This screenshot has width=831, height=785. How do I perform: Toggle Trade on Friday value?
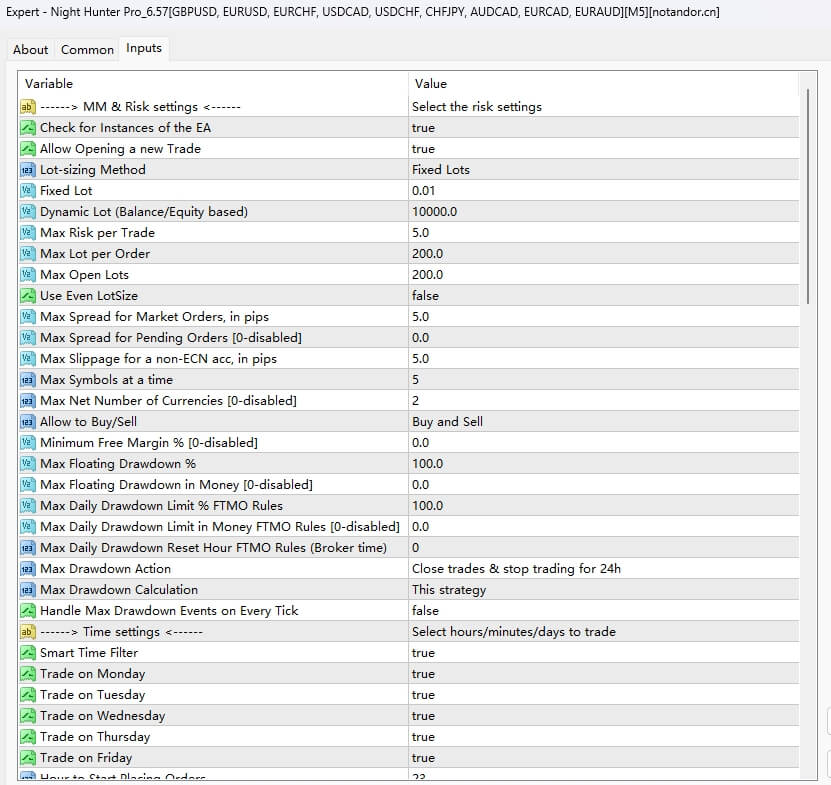(x=604, y=758)
